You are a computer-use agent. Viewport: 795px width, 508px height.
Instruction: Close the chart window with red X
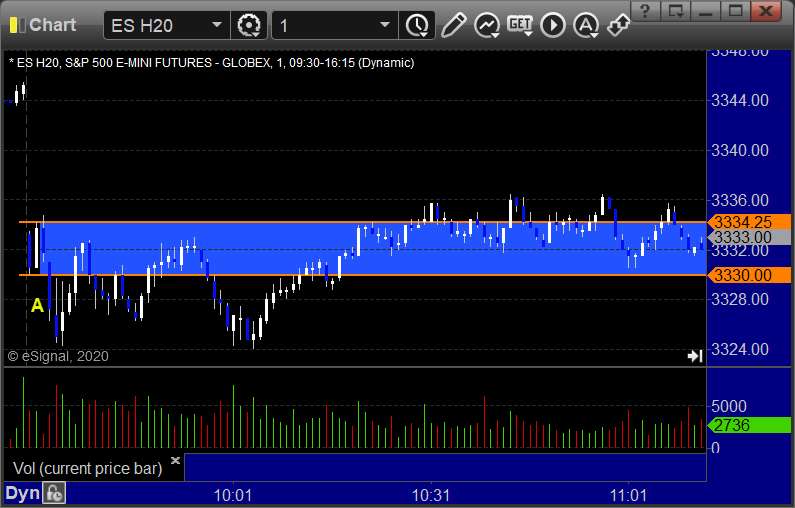tap(766, 11)
